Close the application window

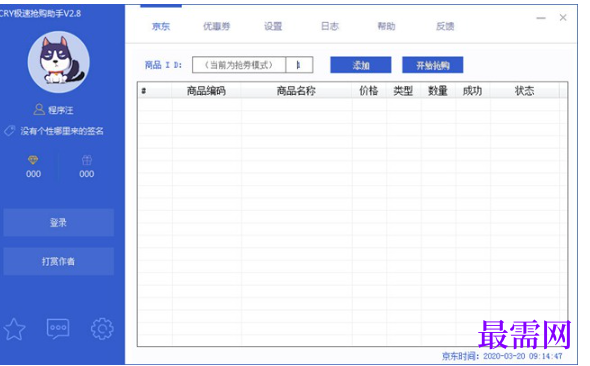(563, 17)
